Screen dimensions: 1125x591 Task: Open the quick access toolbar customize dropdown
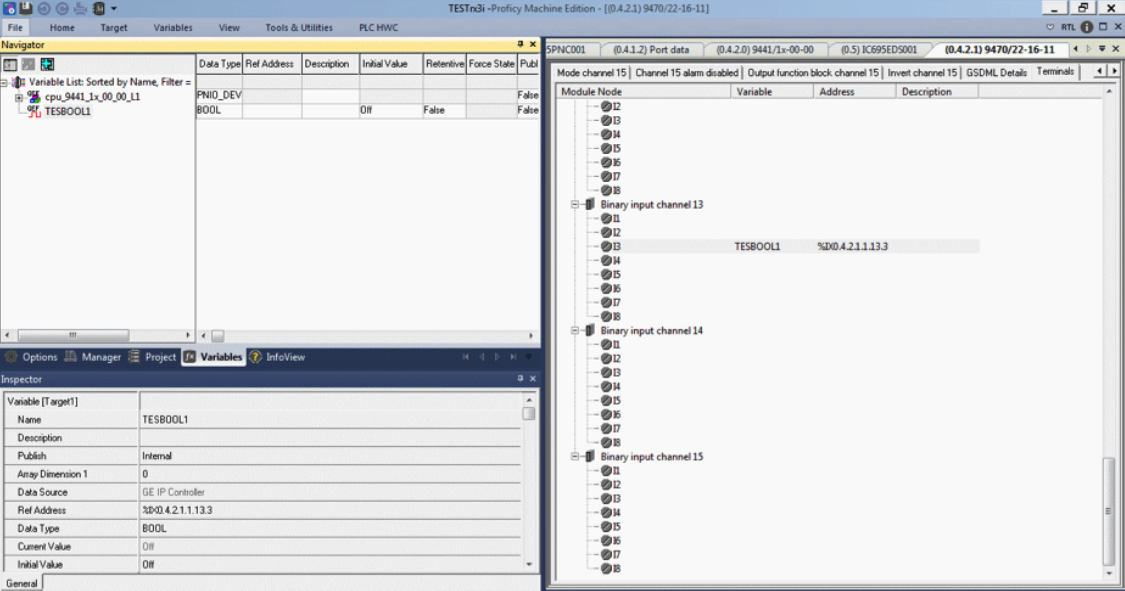point(113,9)
